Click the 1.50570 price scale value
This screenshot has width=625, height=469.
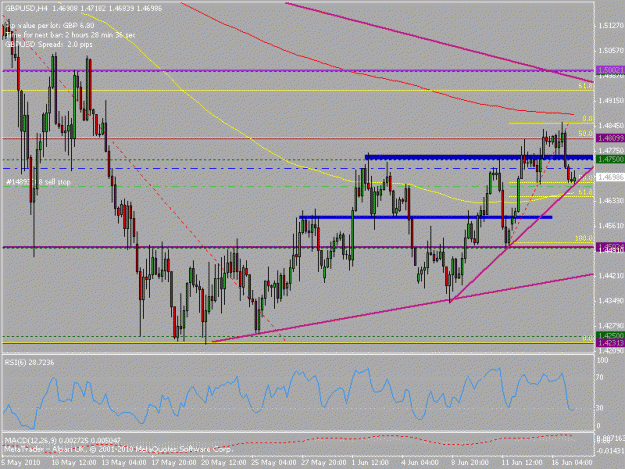coord(611,51)
